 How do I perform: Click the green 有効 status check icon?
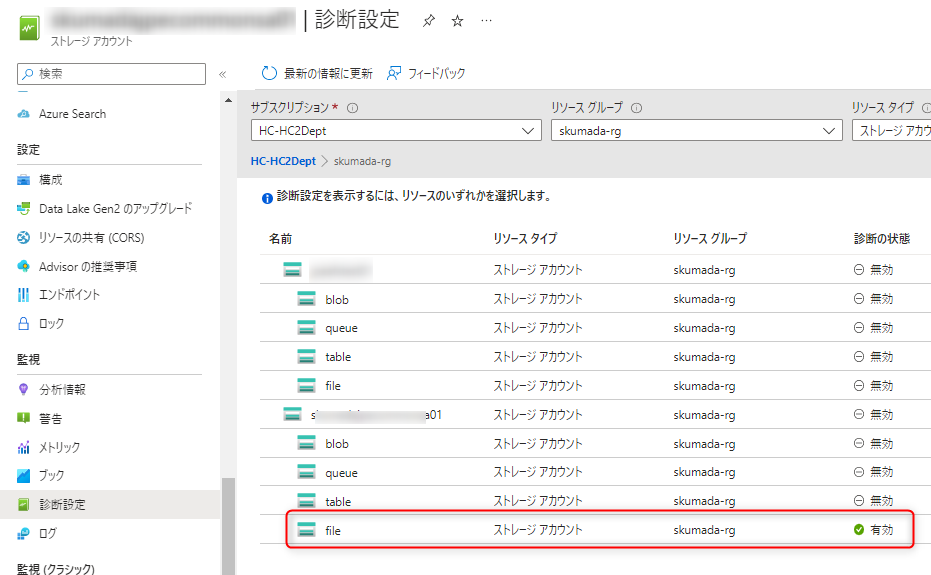pos(859,529)
